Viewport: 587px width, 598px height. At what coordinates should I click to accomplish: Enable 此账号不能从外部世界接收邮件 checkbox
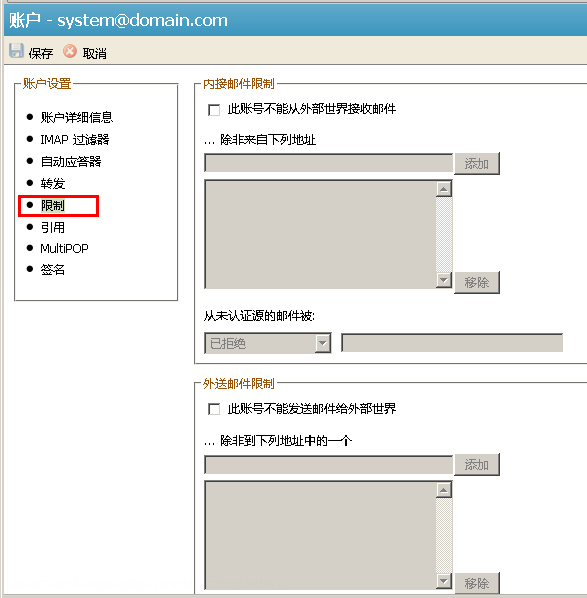tap(214, 110)
